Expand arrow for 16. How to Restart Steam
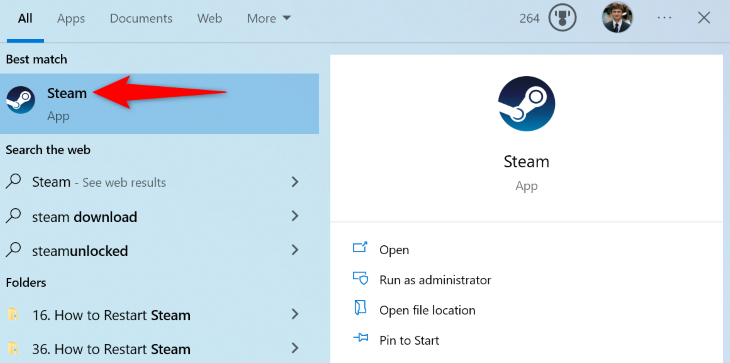Screen dimensions: 730x363 point(295,315)
